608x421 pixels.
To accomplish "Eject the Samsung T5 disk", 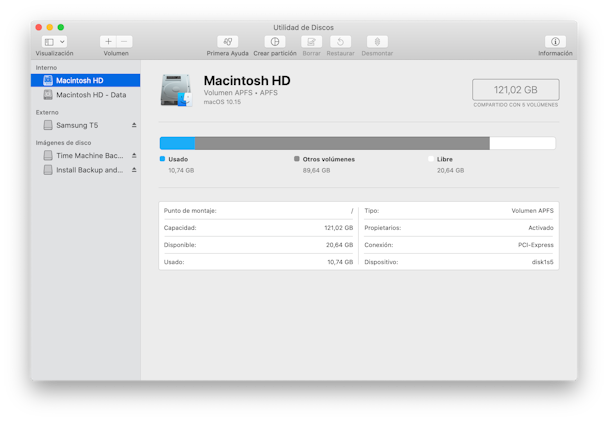I will (x=134, y=125).
